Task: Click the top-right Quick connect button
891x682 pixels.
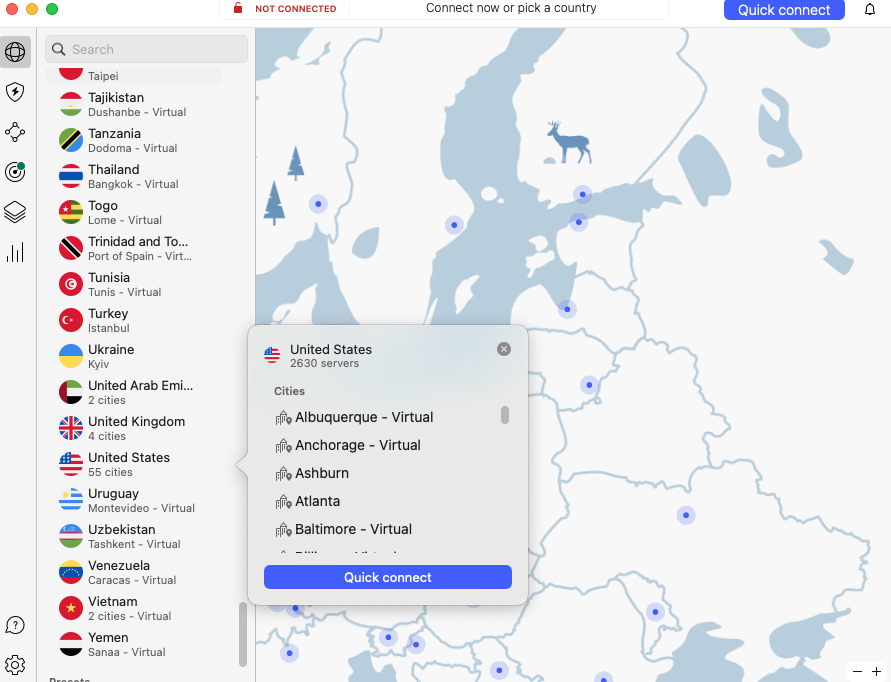Action: pos(784,10)
